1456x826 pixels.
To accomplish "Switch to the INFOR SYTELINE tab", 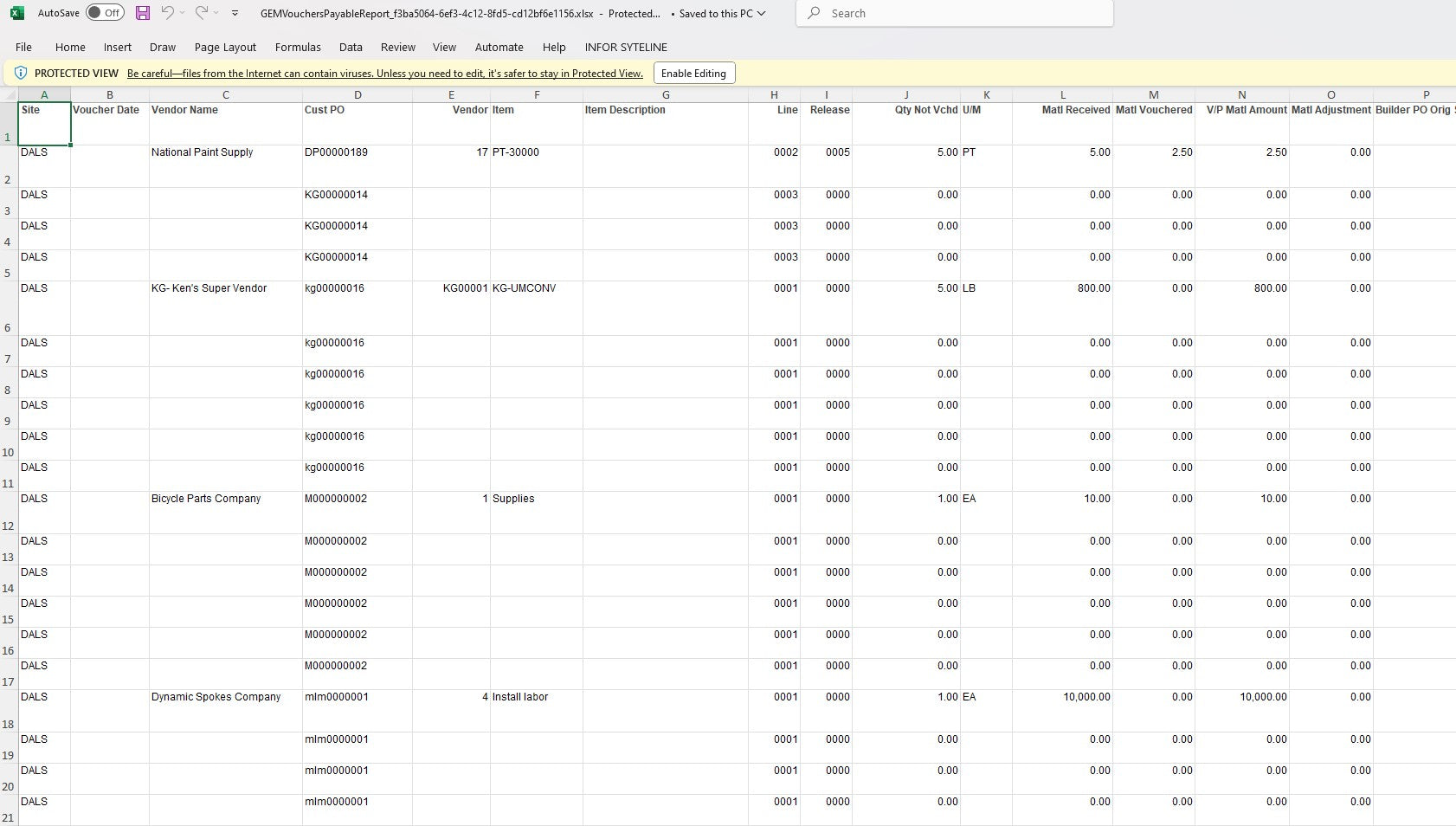I will [626, 47].
